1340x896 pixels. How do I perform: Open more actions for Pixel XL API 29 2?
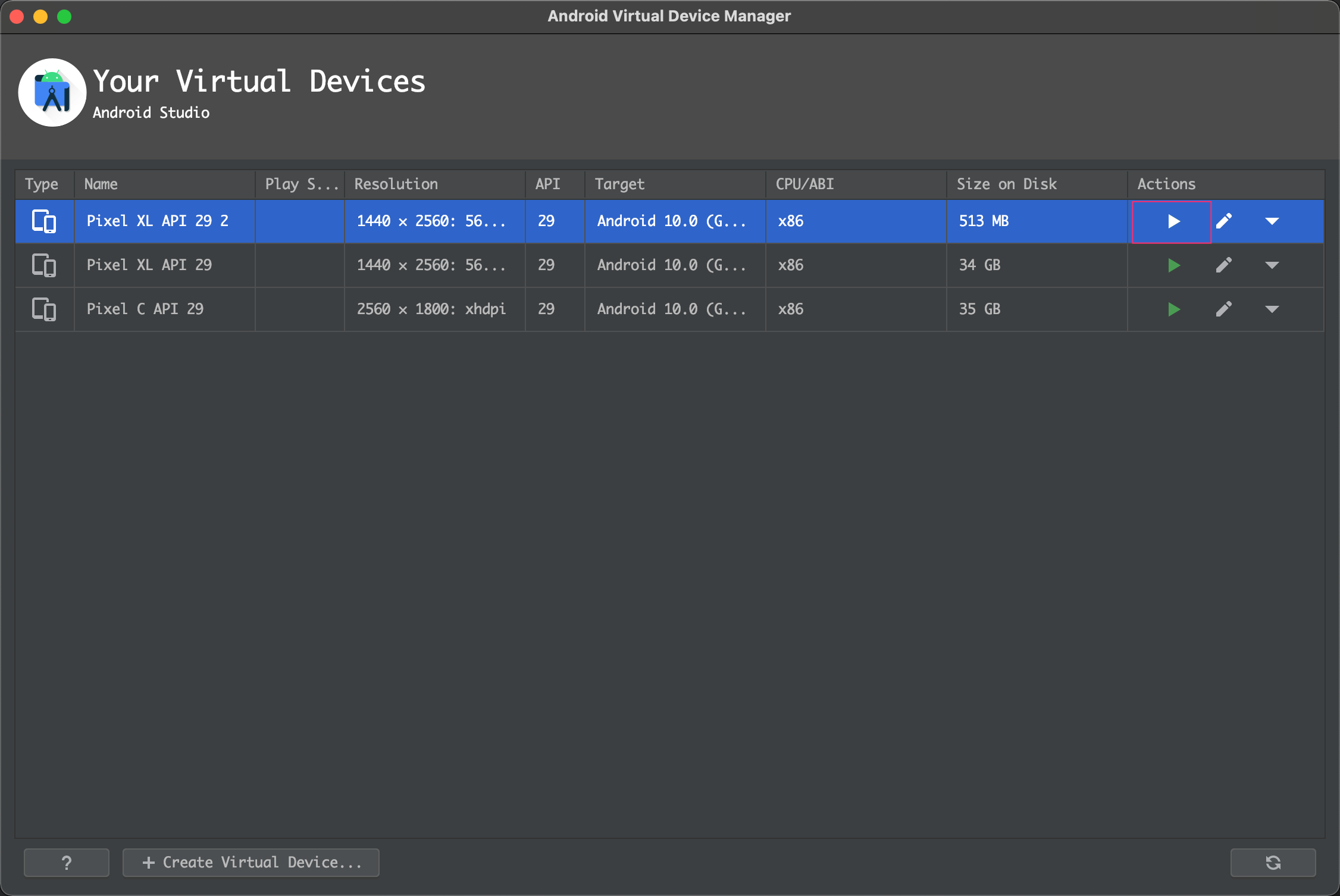tap(1272, 221)
